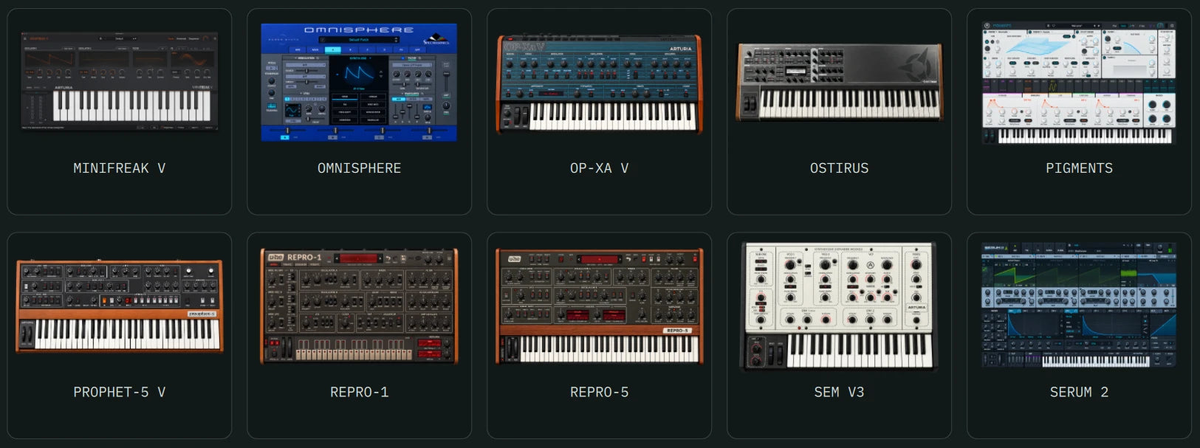1200x448 pixels.
Task: Open the Prophet-5 V synth thumbnail
Action: click(x=120, y=307)
